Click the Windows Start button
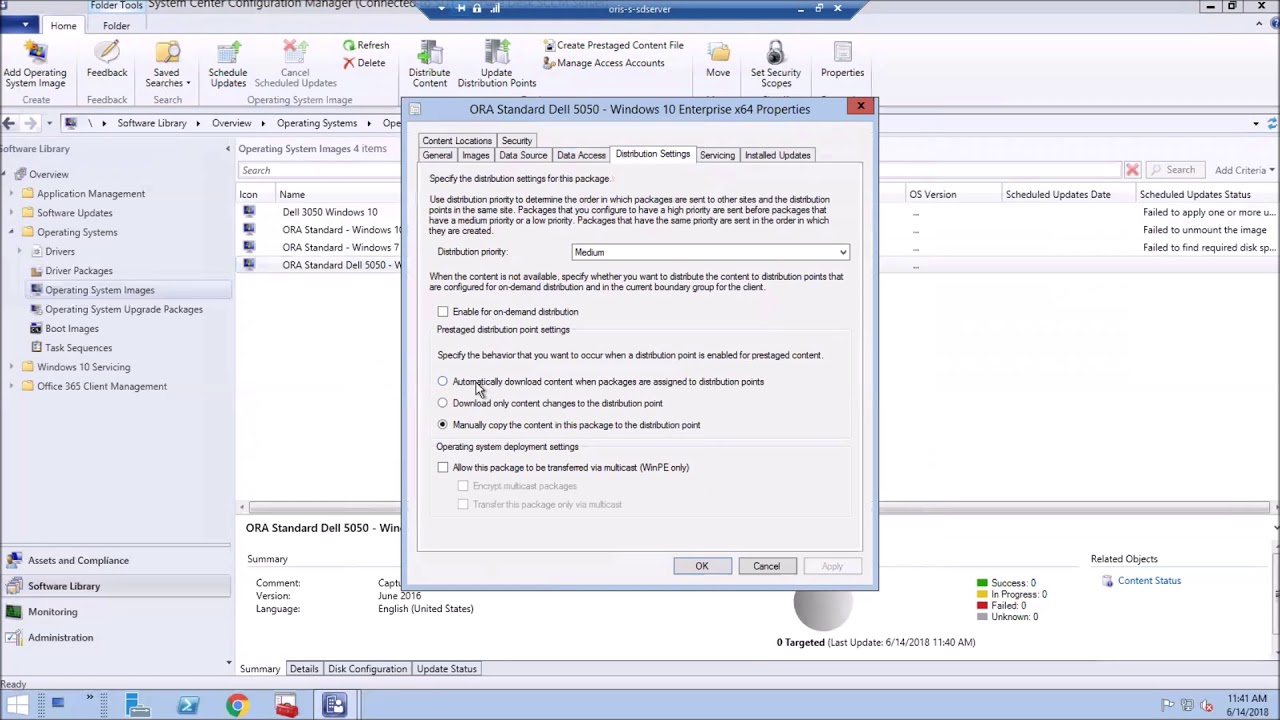Viewport: 1280px width, 720px height. [17, 706]
